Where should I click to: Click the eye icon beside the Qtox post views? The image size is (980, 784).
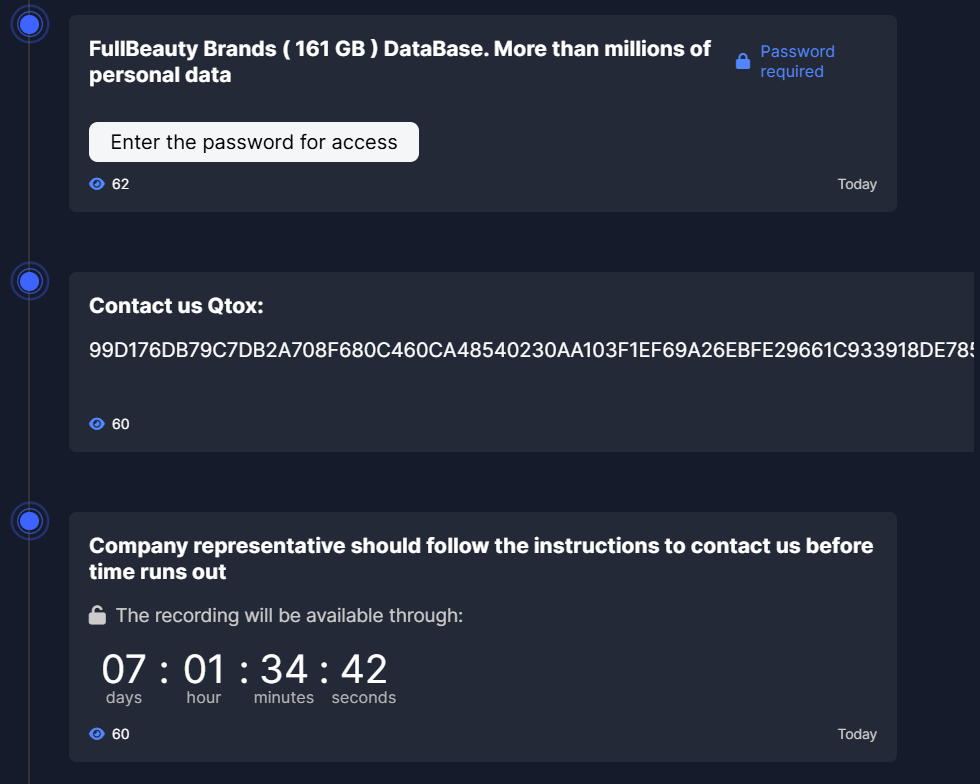(x=96, y=423)
